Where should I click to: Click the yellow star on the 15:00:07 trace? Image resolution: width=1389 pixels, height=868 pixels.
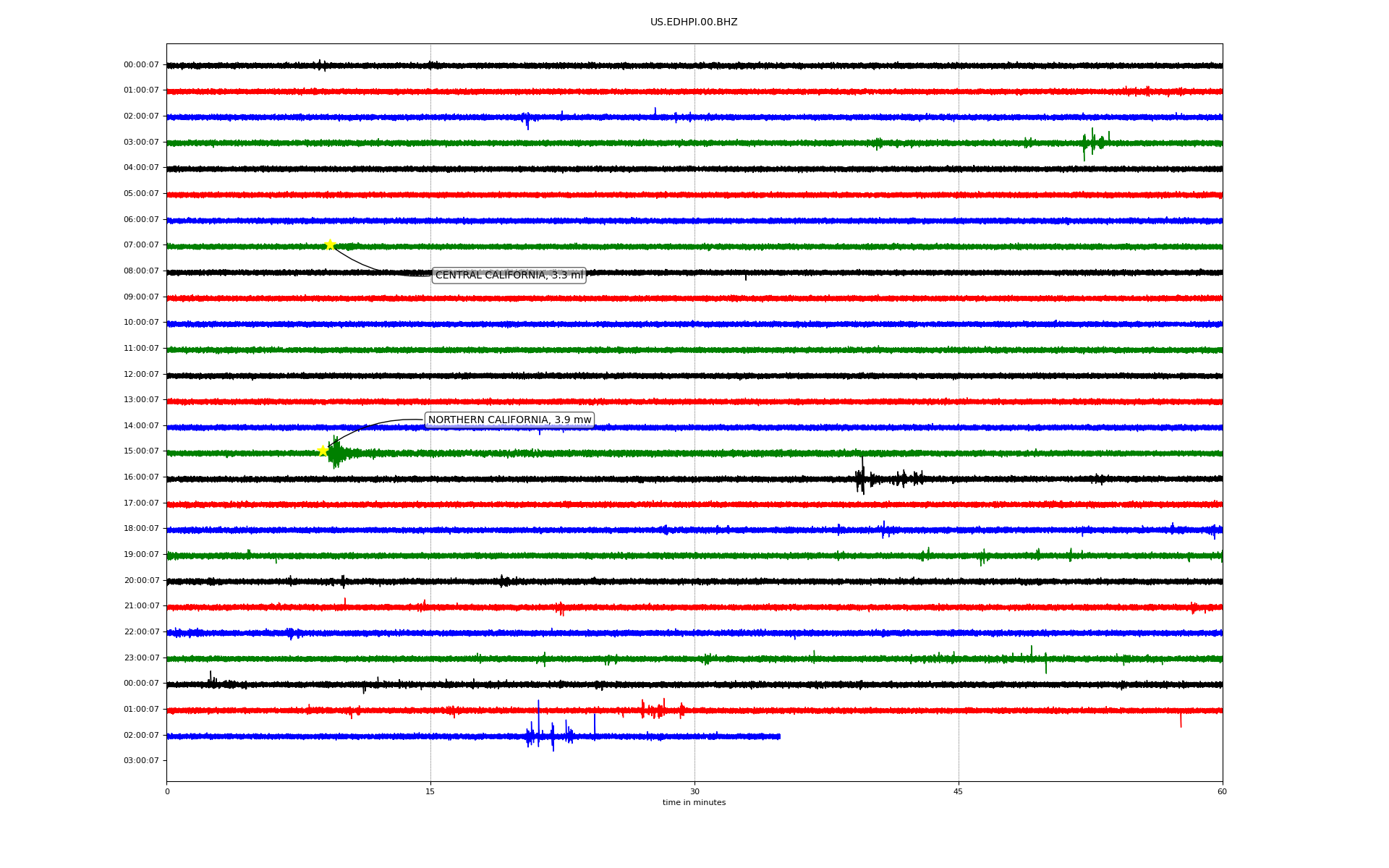click(323, 451)
